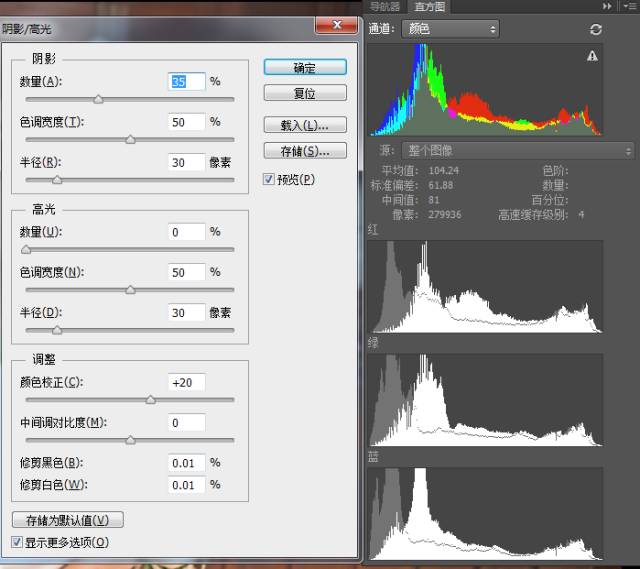Click the highlights 数量 input field
This screenshot has width=640, height=569.
186,232
